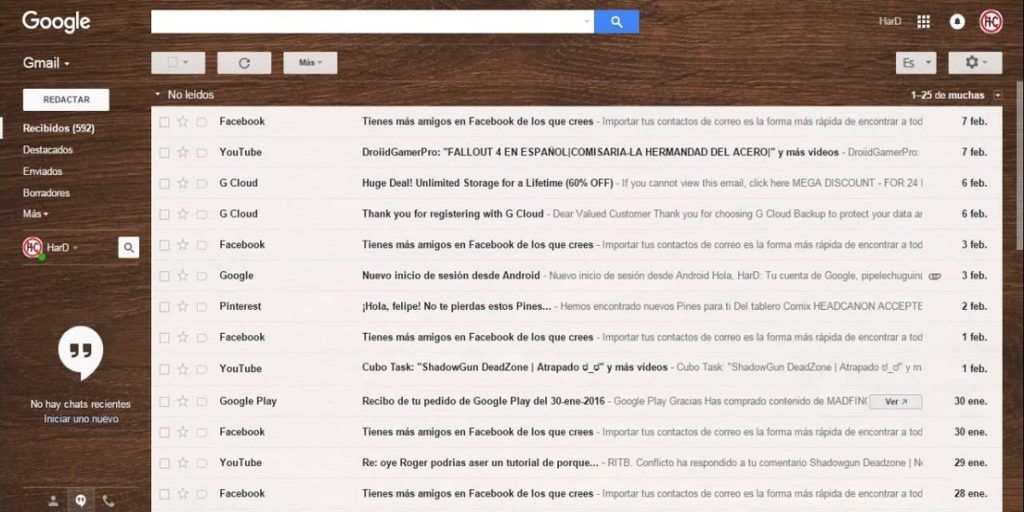The image size is (1024, 512).
Task: Click the blue search magnifier button
Action: click(x=616, y=21)
